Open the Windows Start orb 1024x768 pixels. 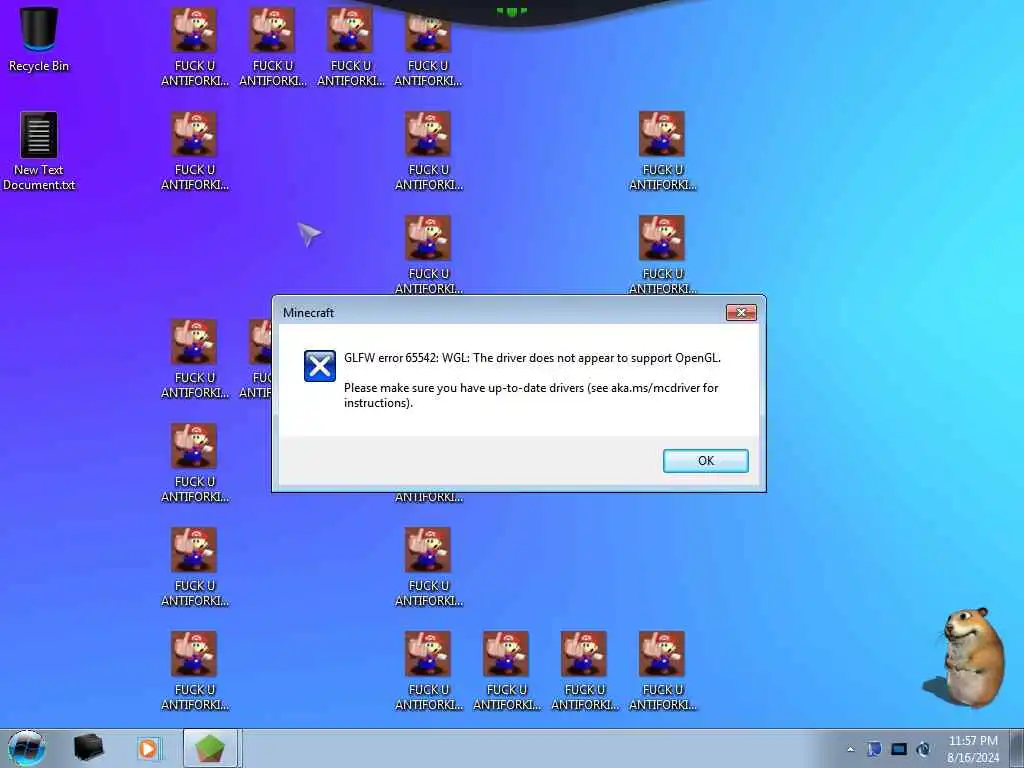click(x=27, y=748)
